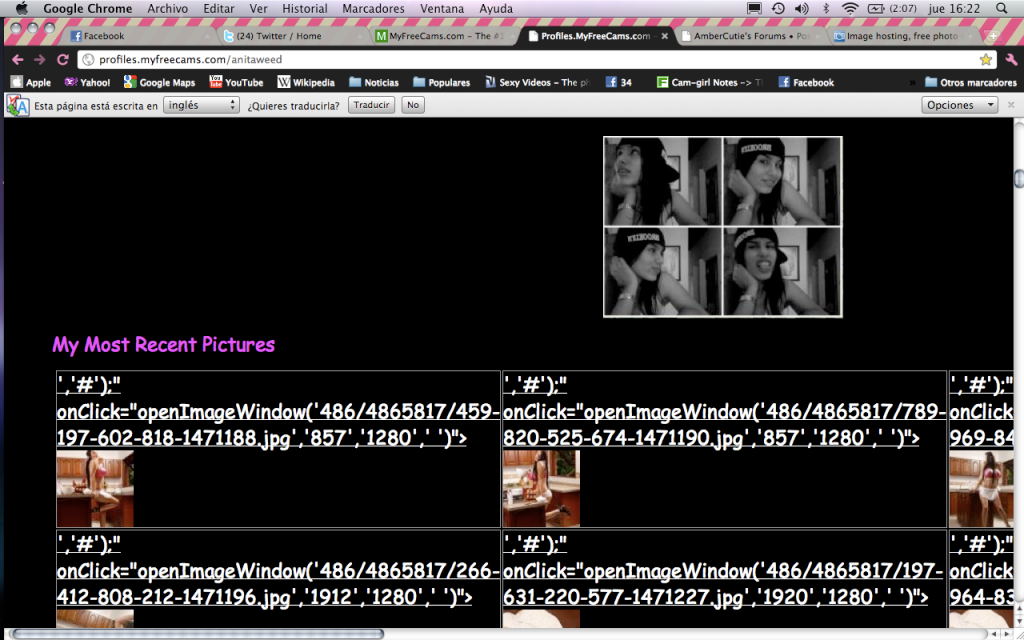
Task: Open the Ayuda menu
Action: point(496,8)
